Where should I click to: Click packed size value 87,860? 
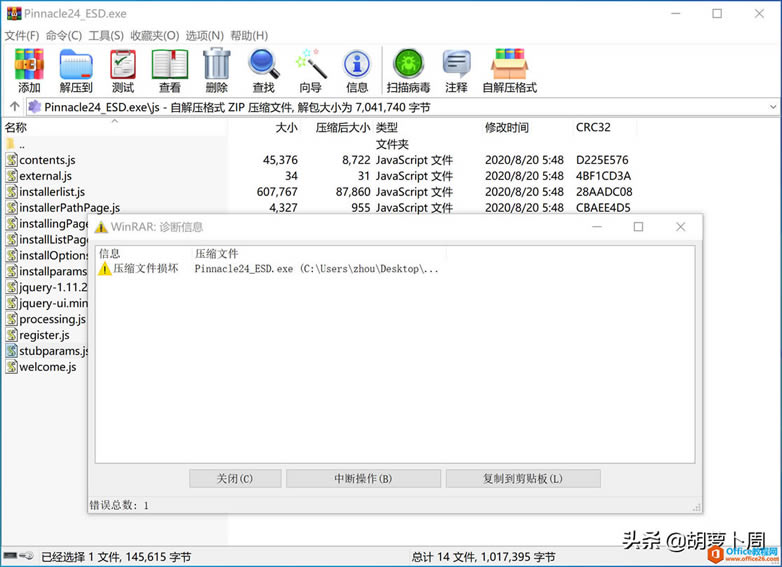point(353,191)
